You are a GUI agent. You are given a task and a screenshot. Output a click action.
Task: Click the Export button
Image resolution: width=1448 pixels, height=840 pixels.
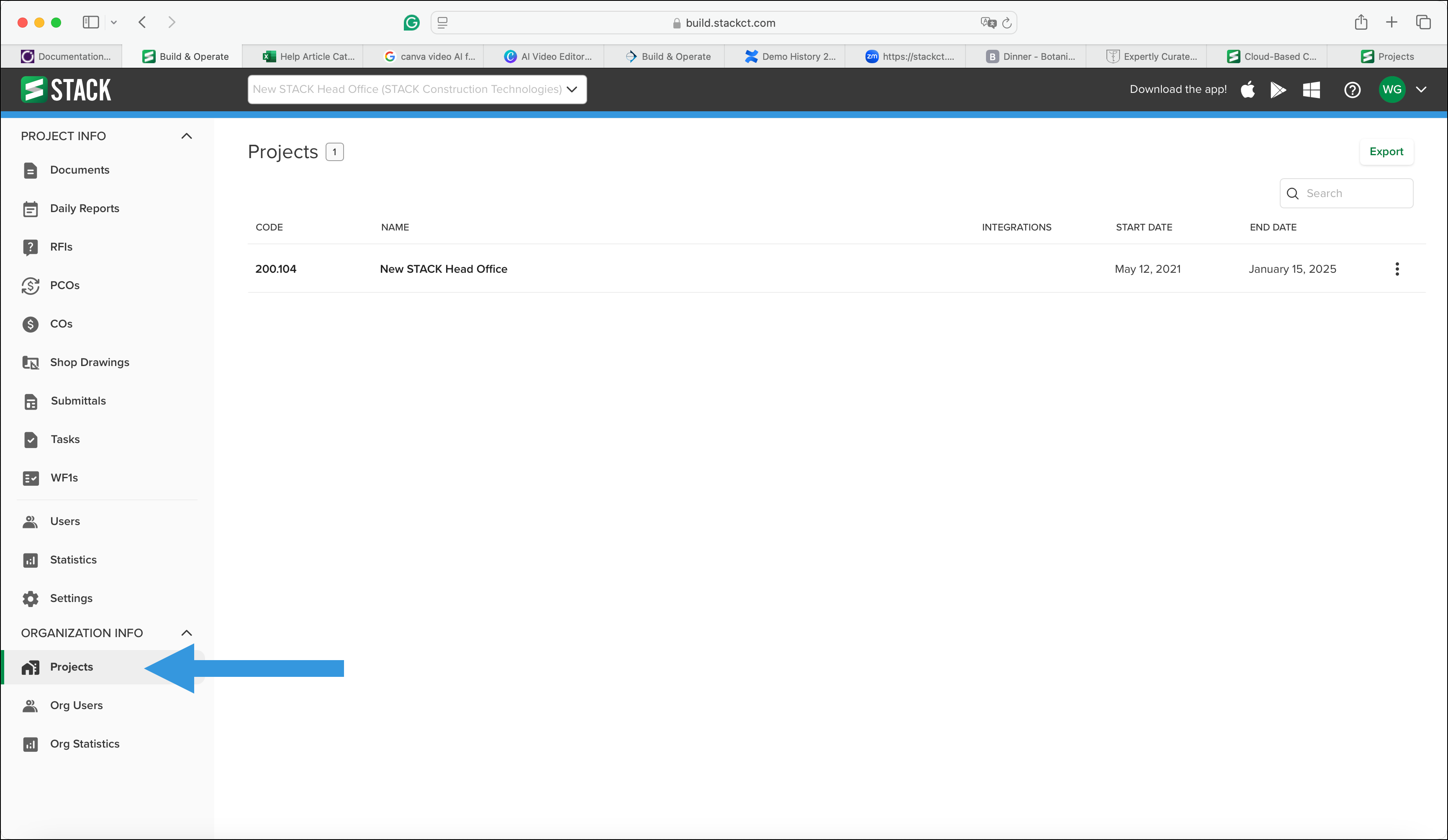point(1386,152)
